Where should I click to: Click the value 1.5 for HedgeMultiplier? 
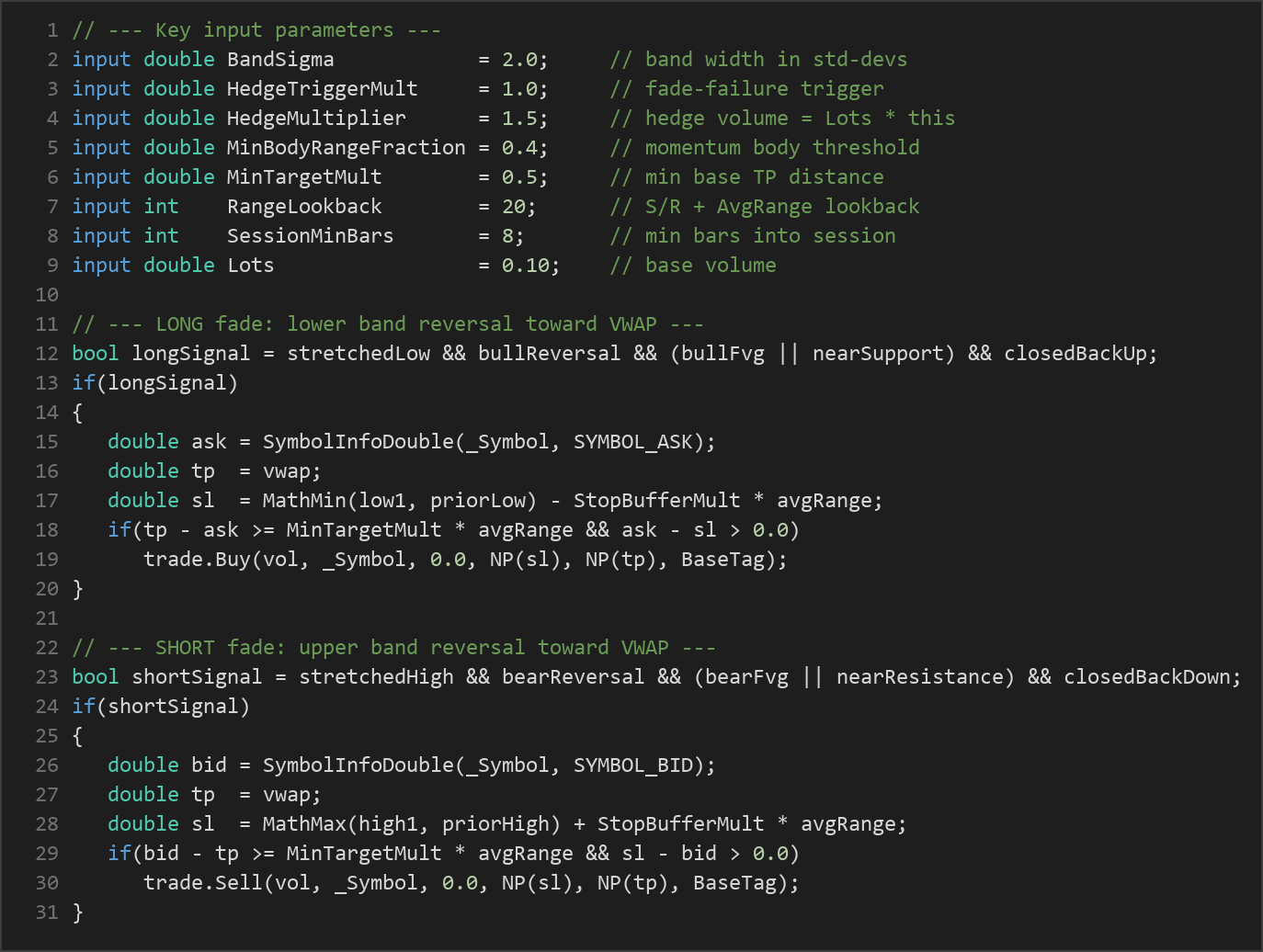pos(520,119)
